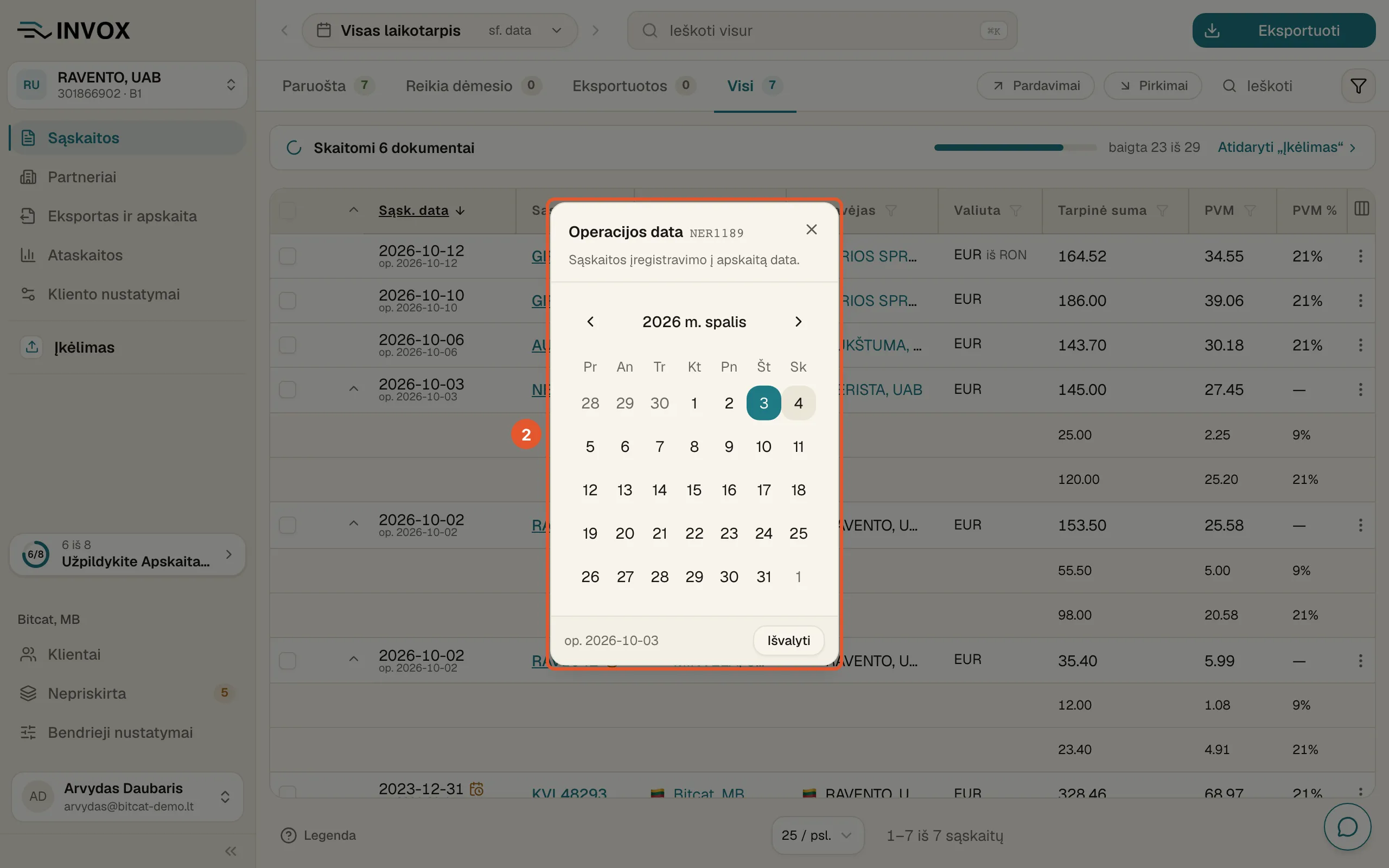Go to next month in the calendar
This screenshot has height=868, width=1389.
798,322
